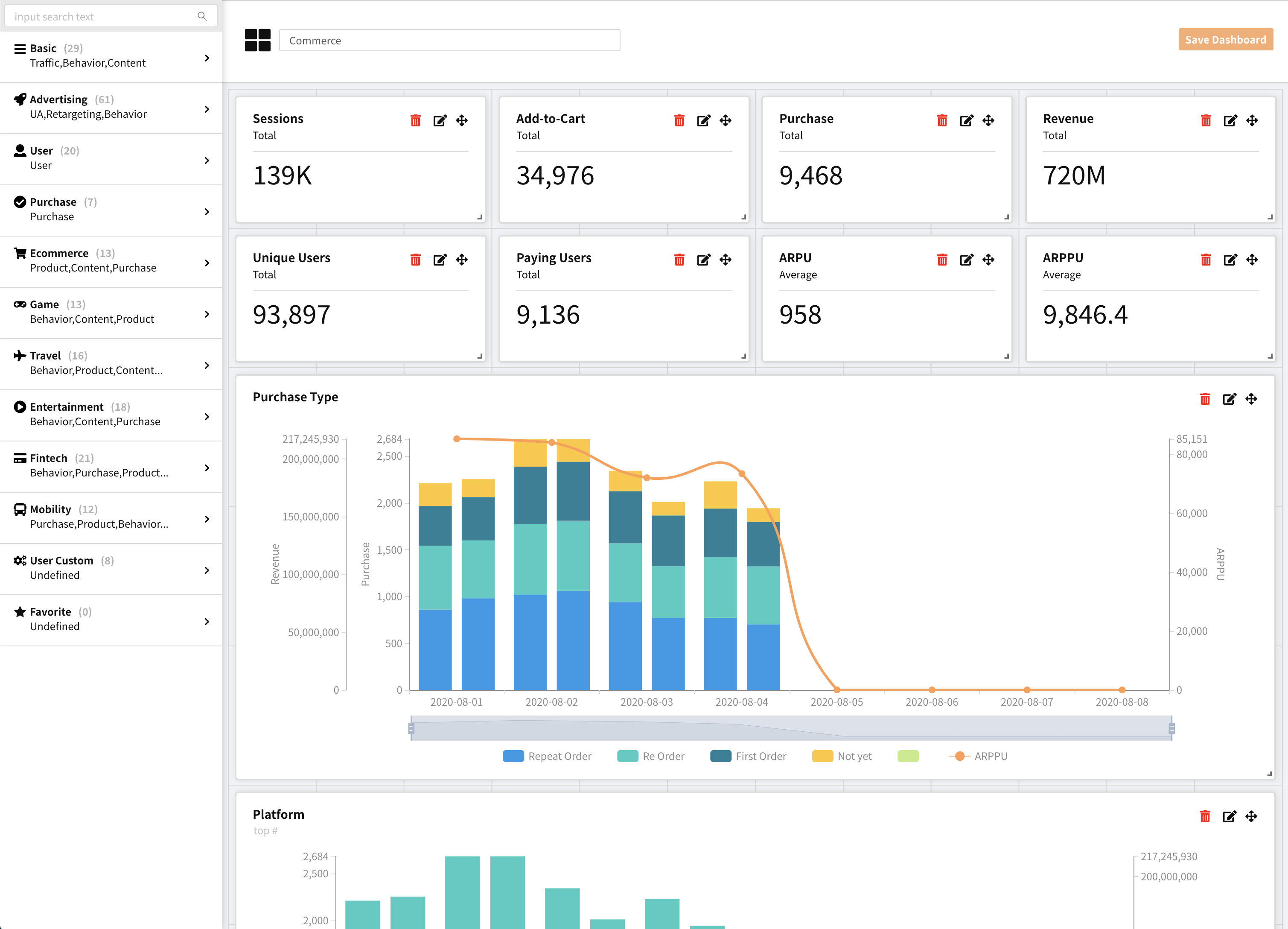The height and width of the screenshot is (929, 1288).
Task: Click move handle on Purchase widget
Action: pyautogui.click(x=988, y=120)
